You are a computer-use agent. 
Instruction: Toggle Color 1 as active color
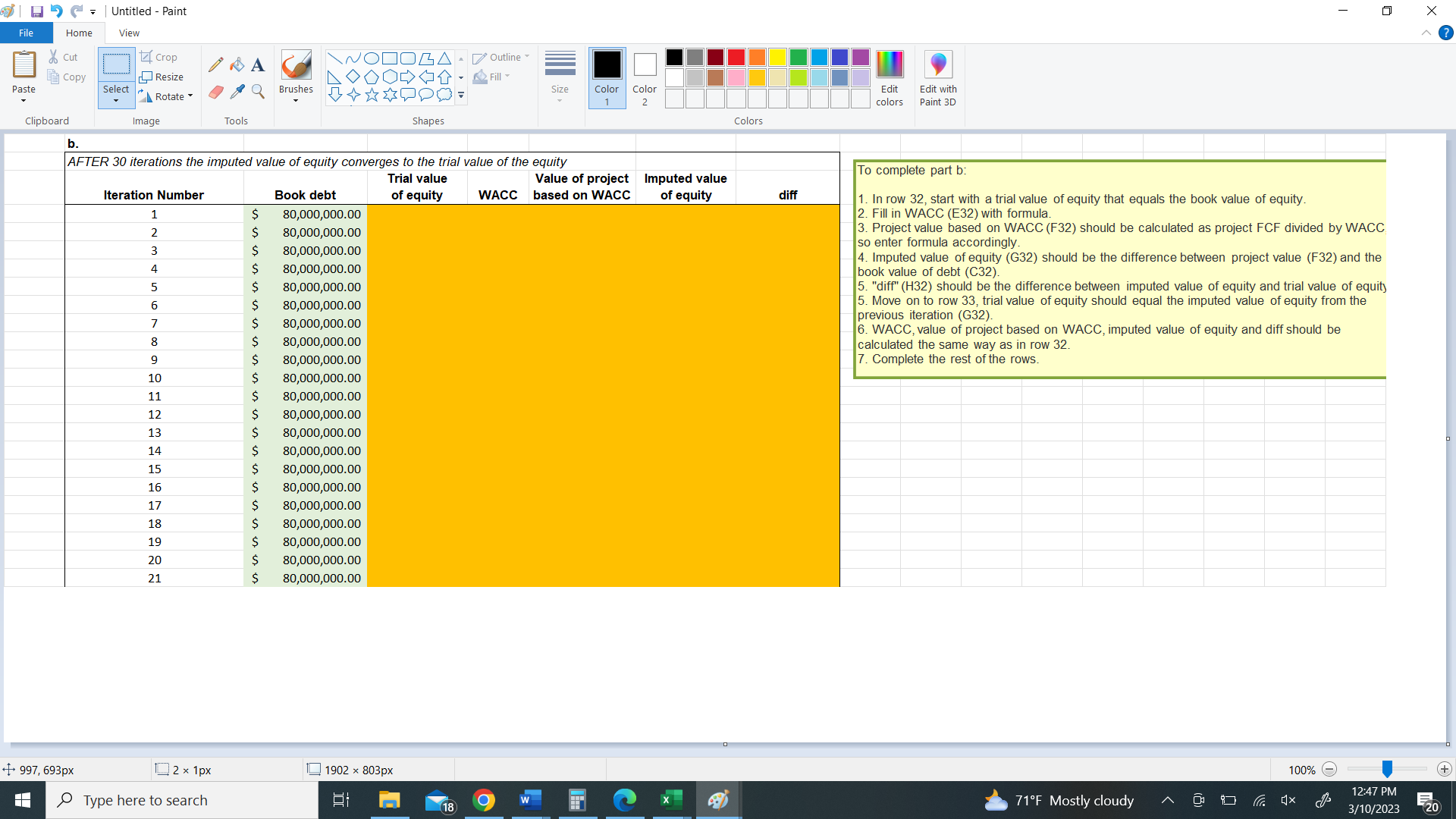coord(607,77)
